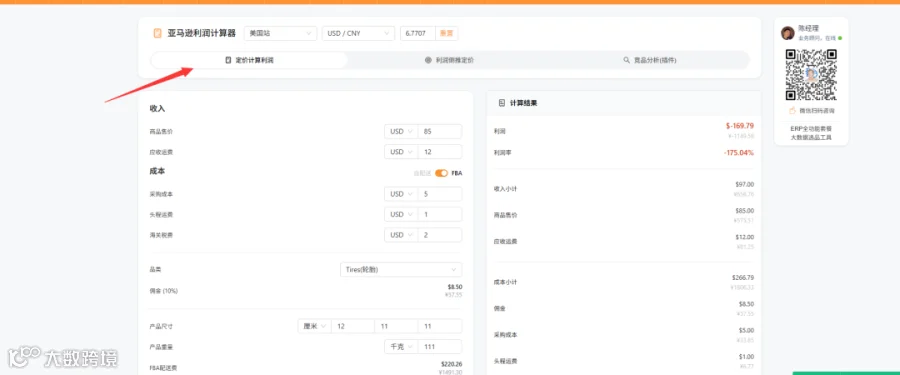
Task: Click the profit value $-169.79
Action: (x=740, y=126)
